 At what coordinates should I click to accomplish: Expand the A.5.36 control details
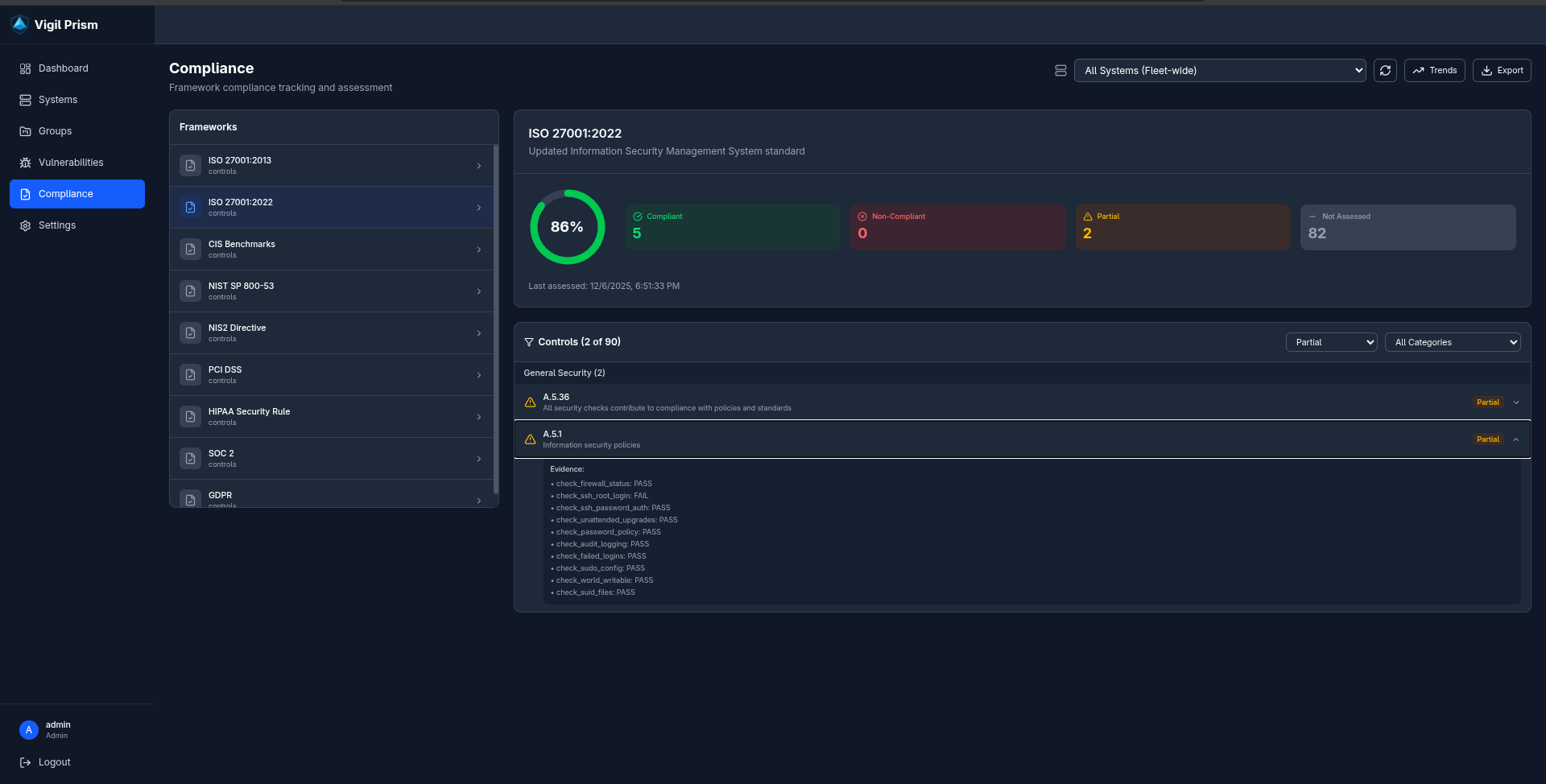point(1516,402)
